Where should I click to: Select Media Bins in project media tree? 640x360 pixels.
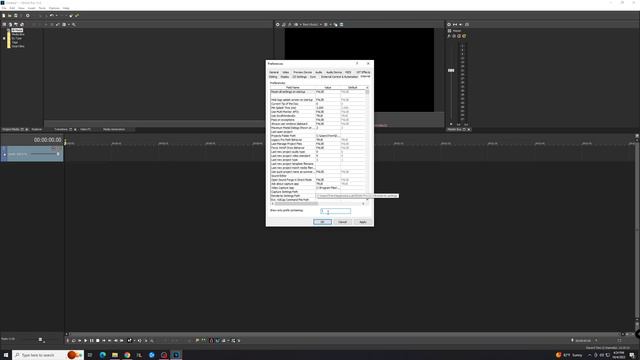pyautogui.click(x=18, y=34)
